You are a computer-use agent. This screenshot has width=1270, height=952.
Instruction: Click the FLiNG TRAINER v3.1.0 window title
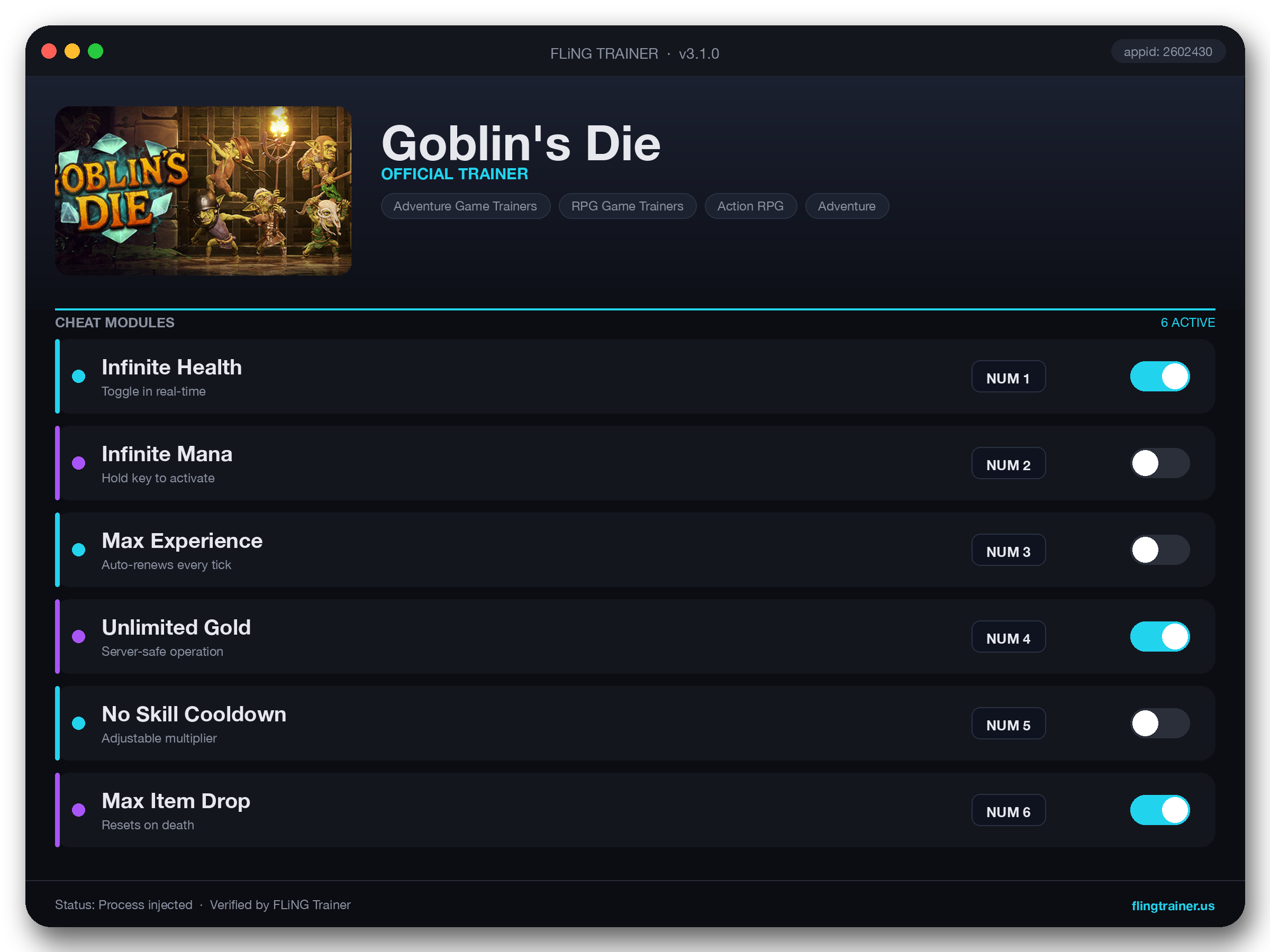coord(634,53)
